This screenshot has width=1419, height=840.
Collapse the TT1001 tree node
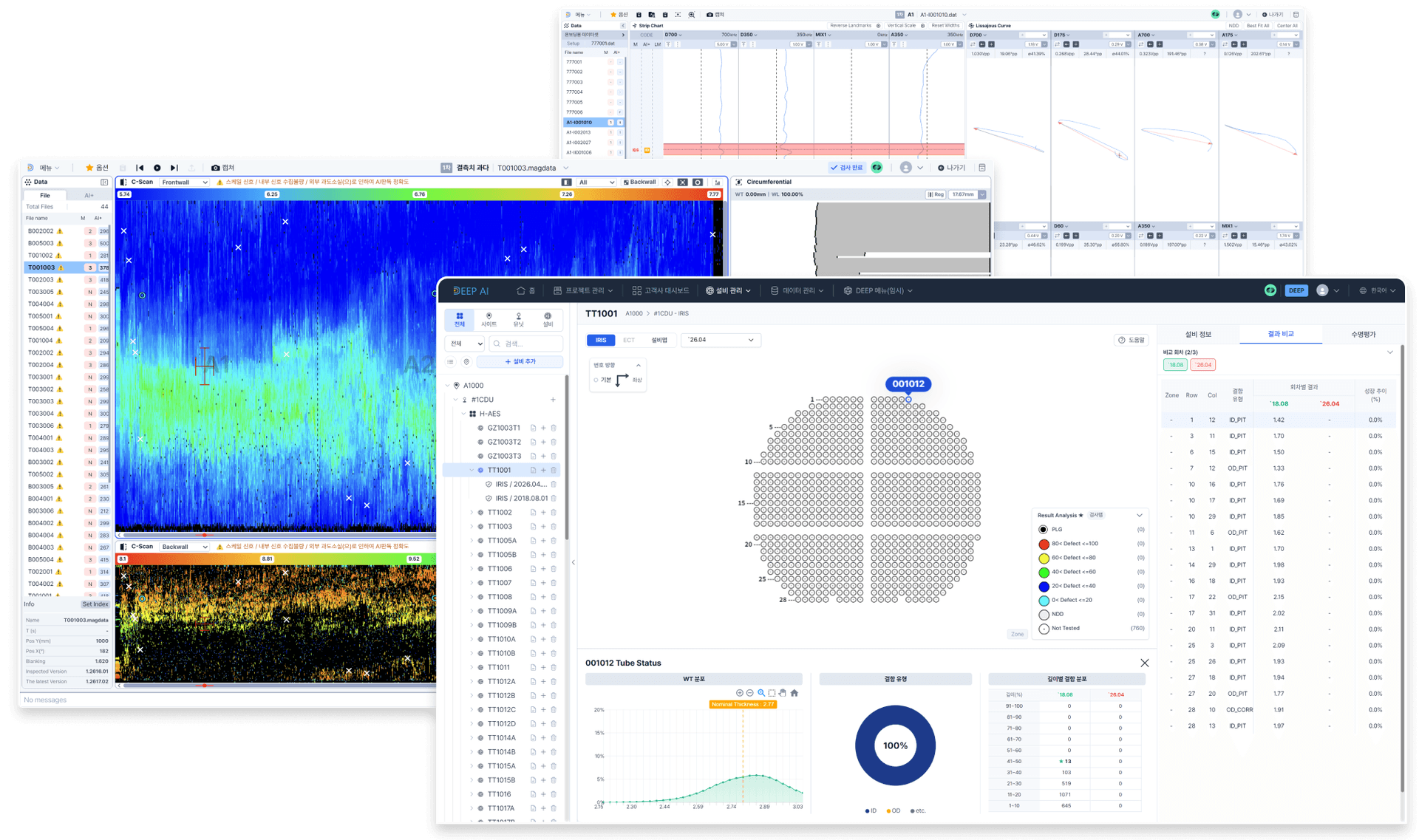[472, 470]
